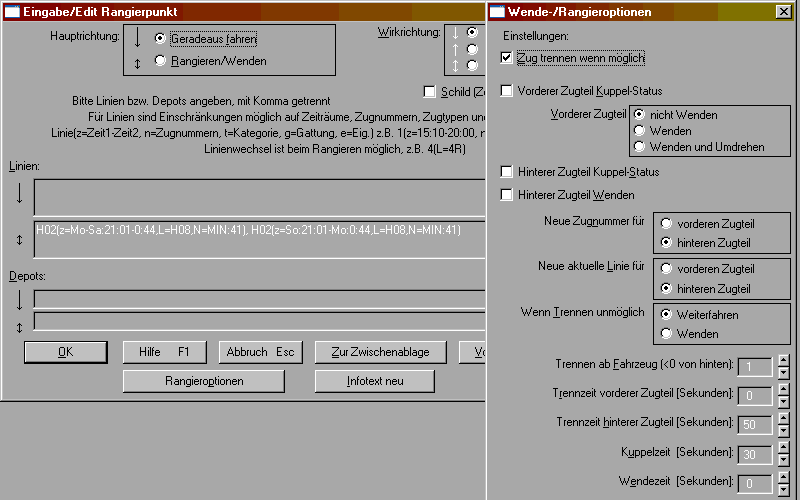Image resolution: width=800 pixels, height=500 pixels.
Task: Enable Vorderer Zugteil Kuppel-Status checkbox
Action: point(507,91)
